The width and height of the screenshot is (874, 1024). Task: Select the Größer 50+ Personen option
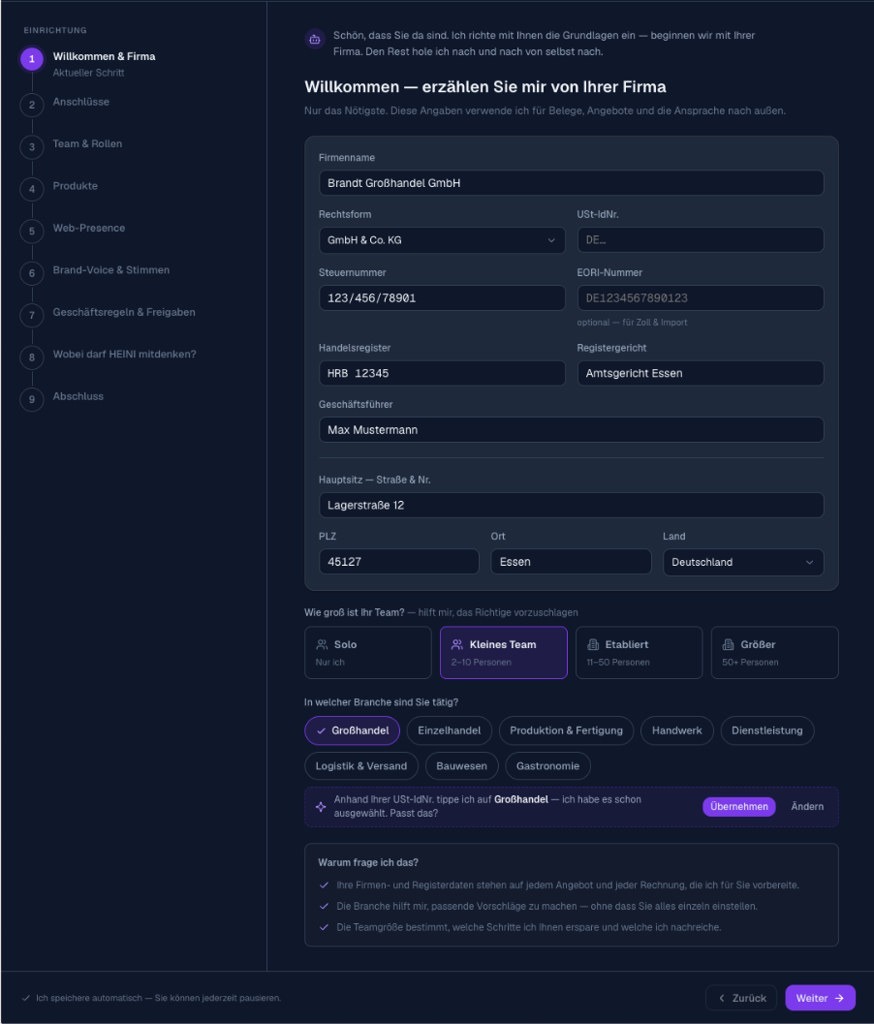(x=775, y=652)
